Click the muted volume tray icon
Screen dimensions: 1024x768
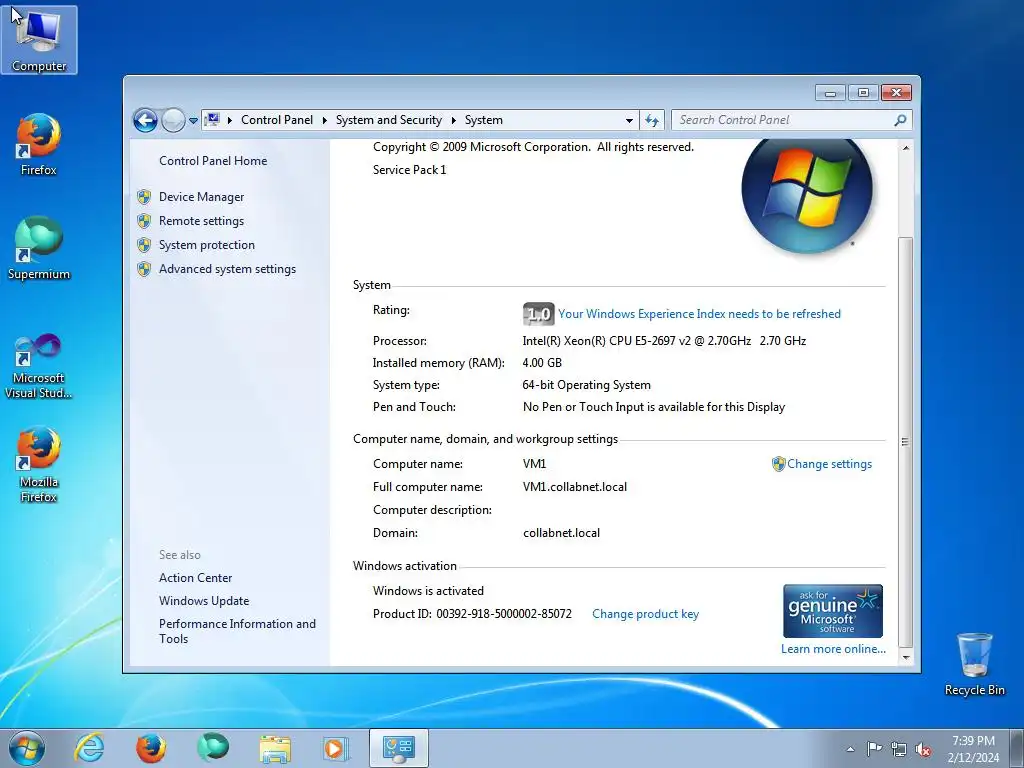[923, 749]
